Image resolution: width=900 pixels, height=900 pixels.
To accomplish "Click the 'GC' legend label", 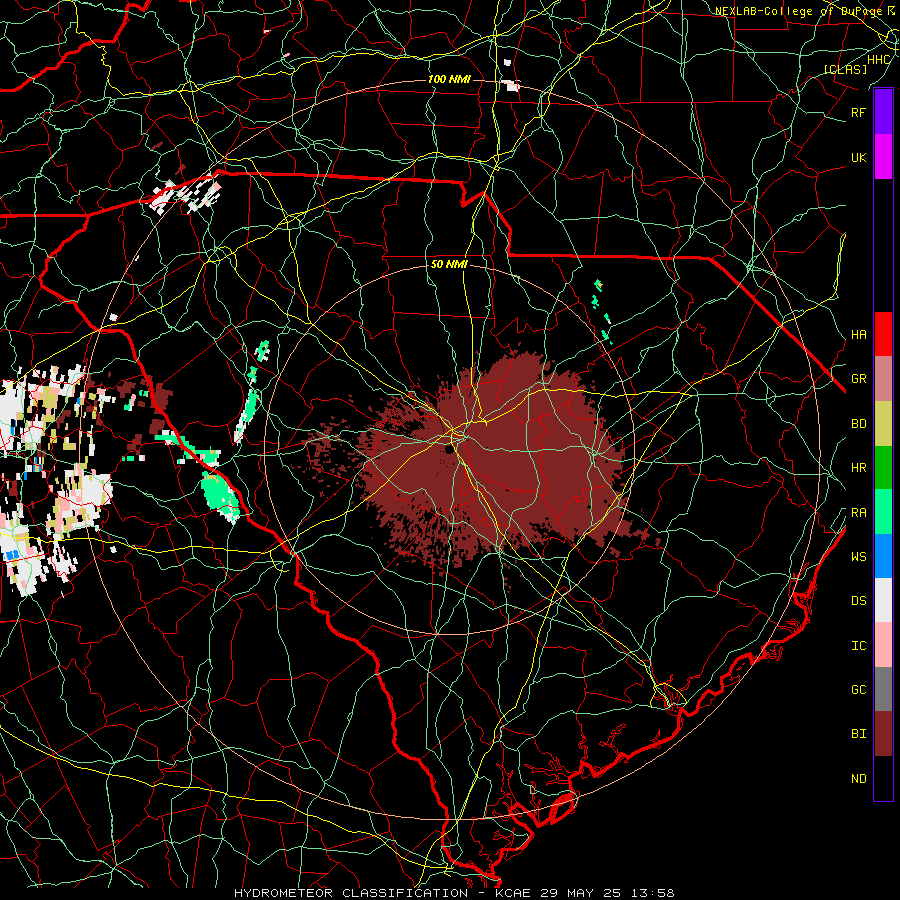I will pyautogui.click(x=858, y=690).
